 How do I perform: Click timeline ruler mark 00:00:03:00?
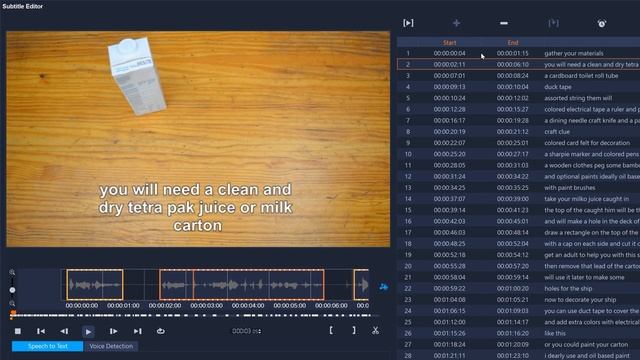point(207,305)
